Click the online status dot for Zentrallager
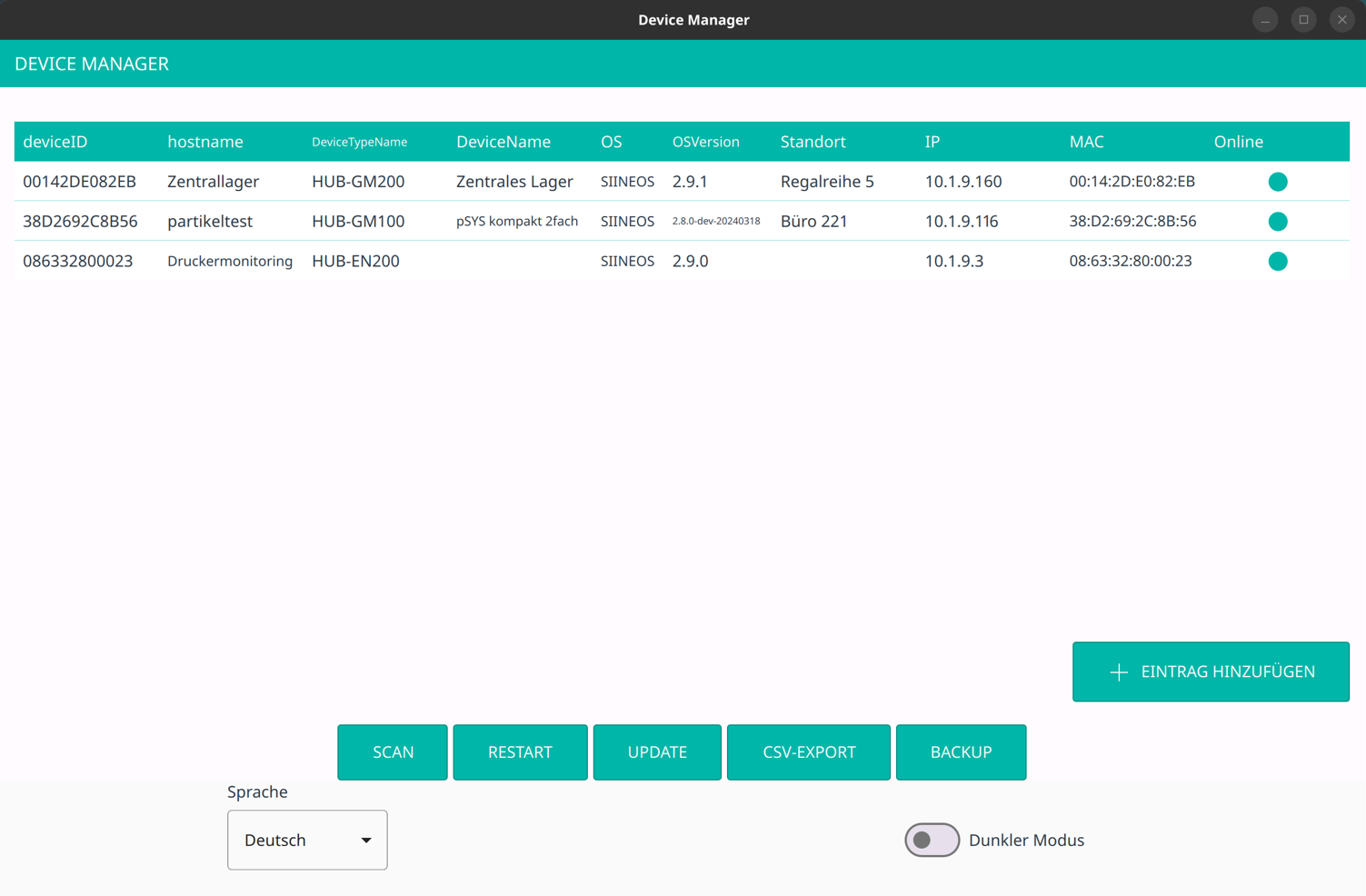This screenshot has height=896, width=1366. pos(1277,182)
